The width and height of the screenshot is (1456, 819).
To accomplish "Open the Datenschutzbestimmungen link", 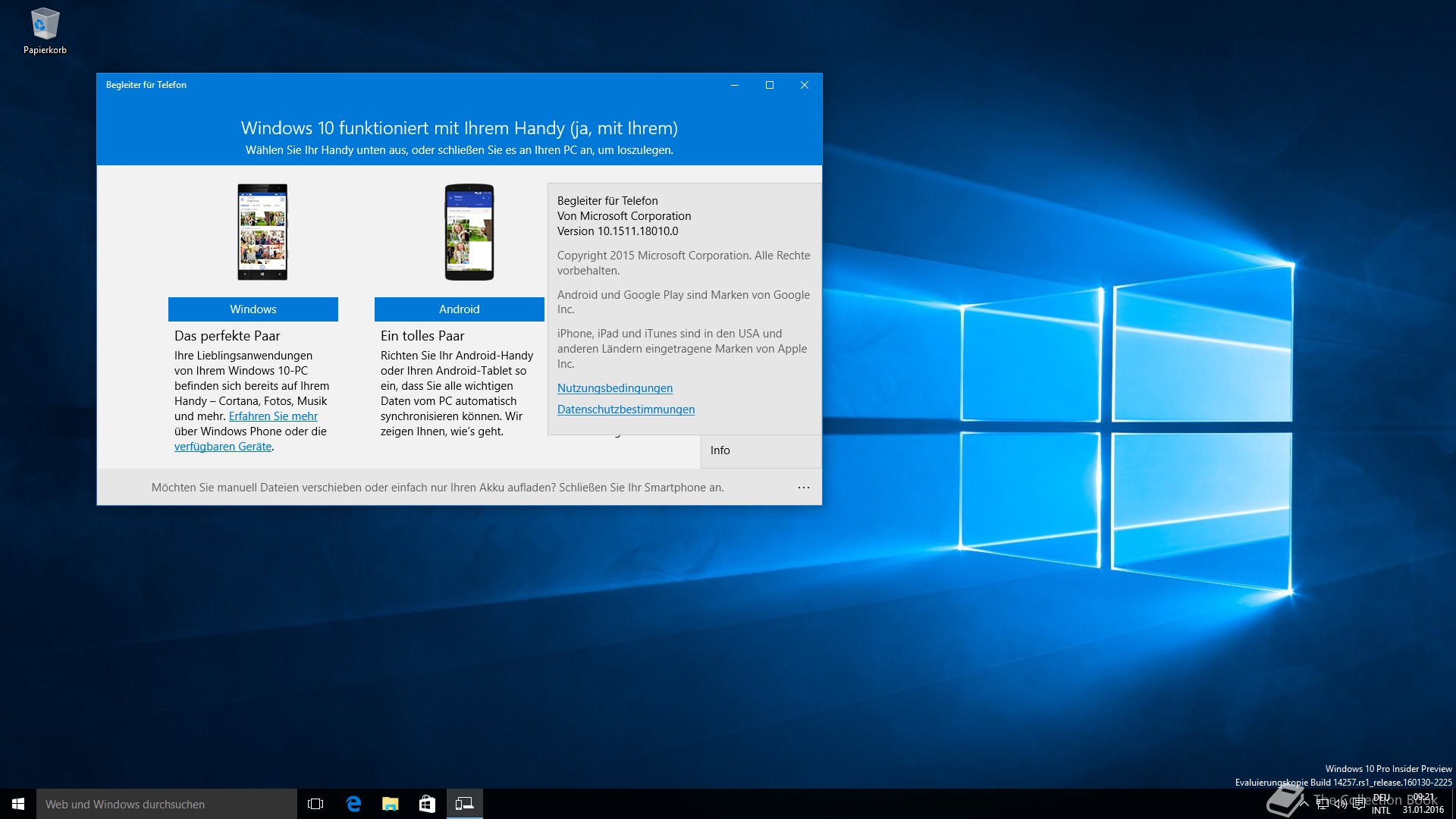I will (626, 409).
